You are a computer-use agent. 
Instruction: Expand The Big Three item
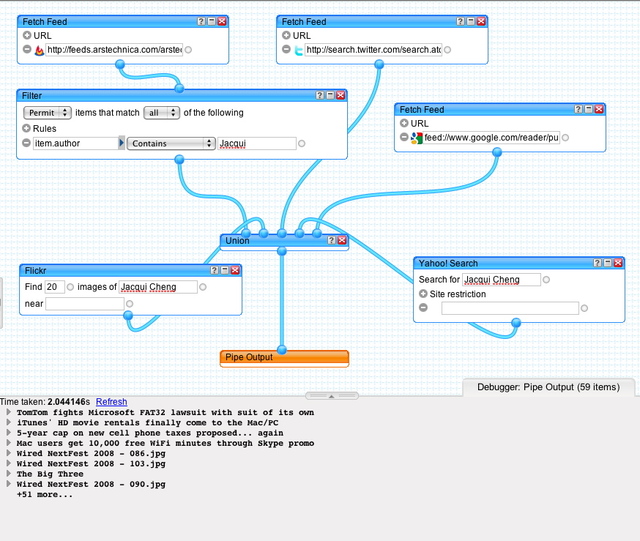[x=8, y=473]
